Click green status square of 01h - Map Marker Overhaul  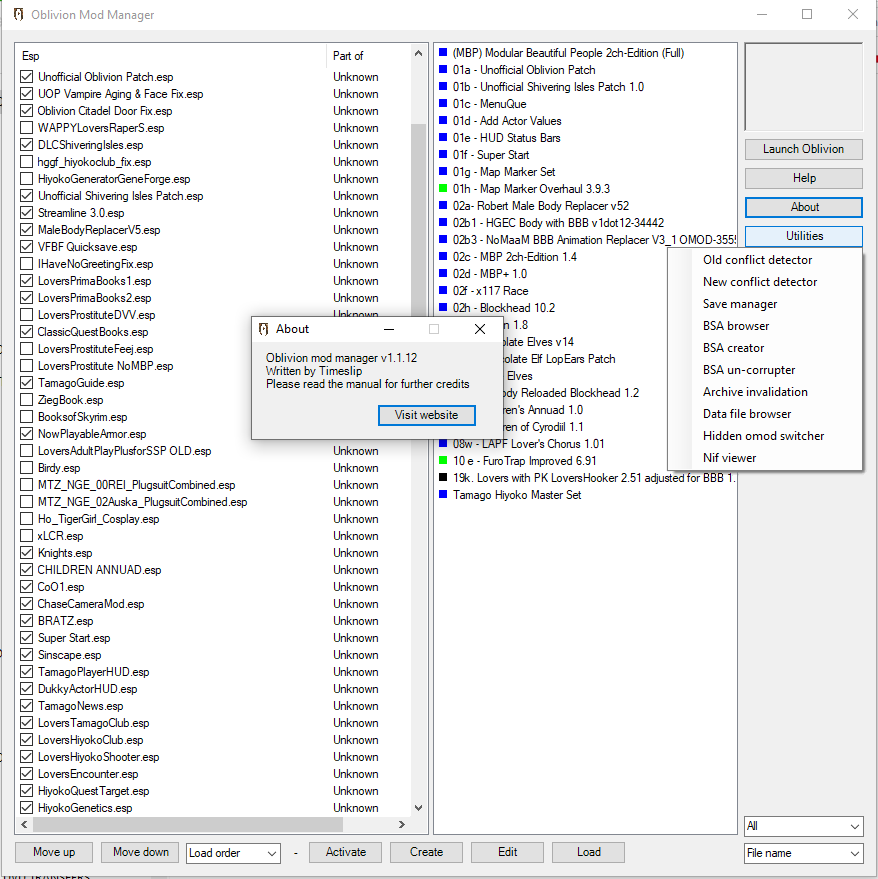click(x=443, y=188)
